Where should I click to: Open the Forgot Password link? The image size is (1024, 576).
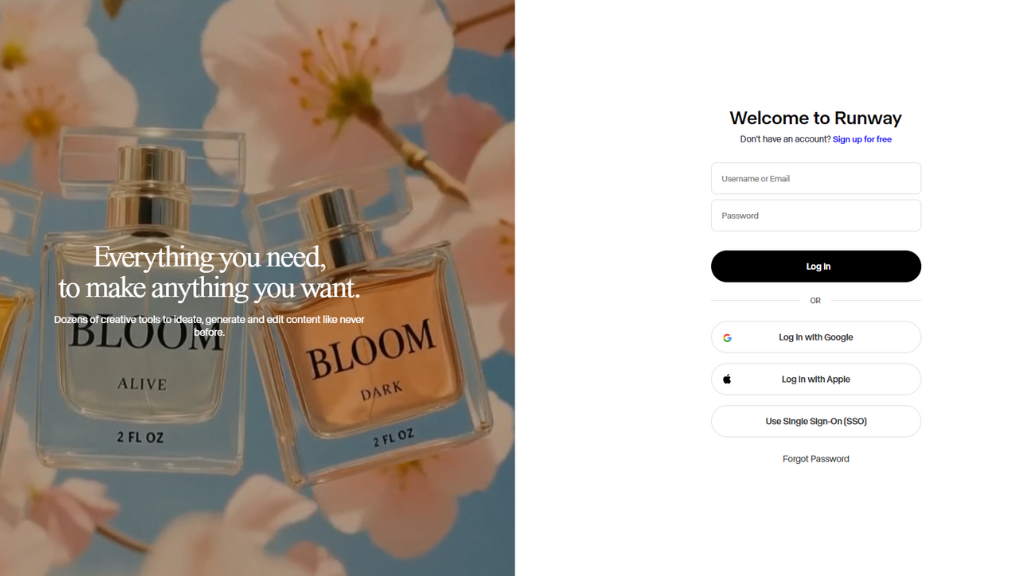pos(816,458)
